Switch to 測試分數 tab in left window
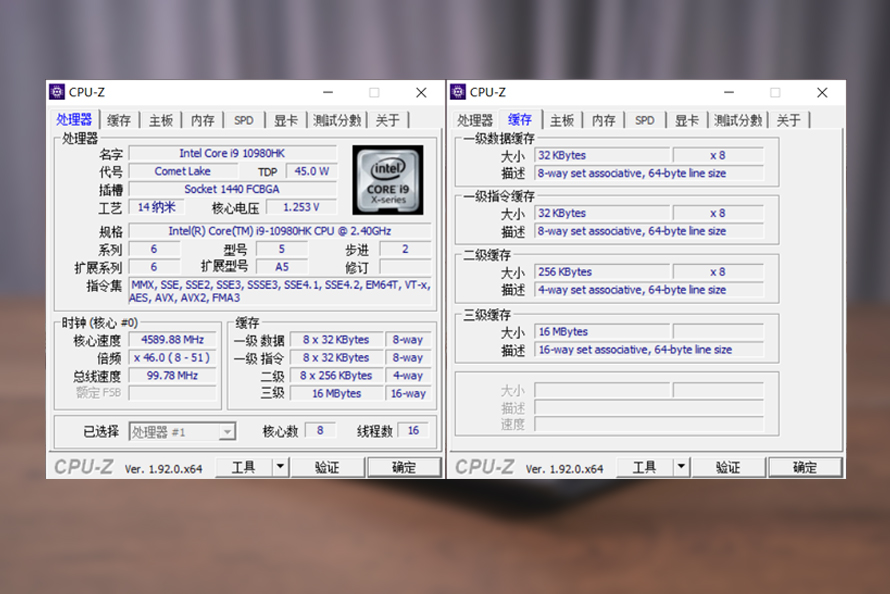The height and width of the screenshot is (594, 890). [x=337, y=120]
